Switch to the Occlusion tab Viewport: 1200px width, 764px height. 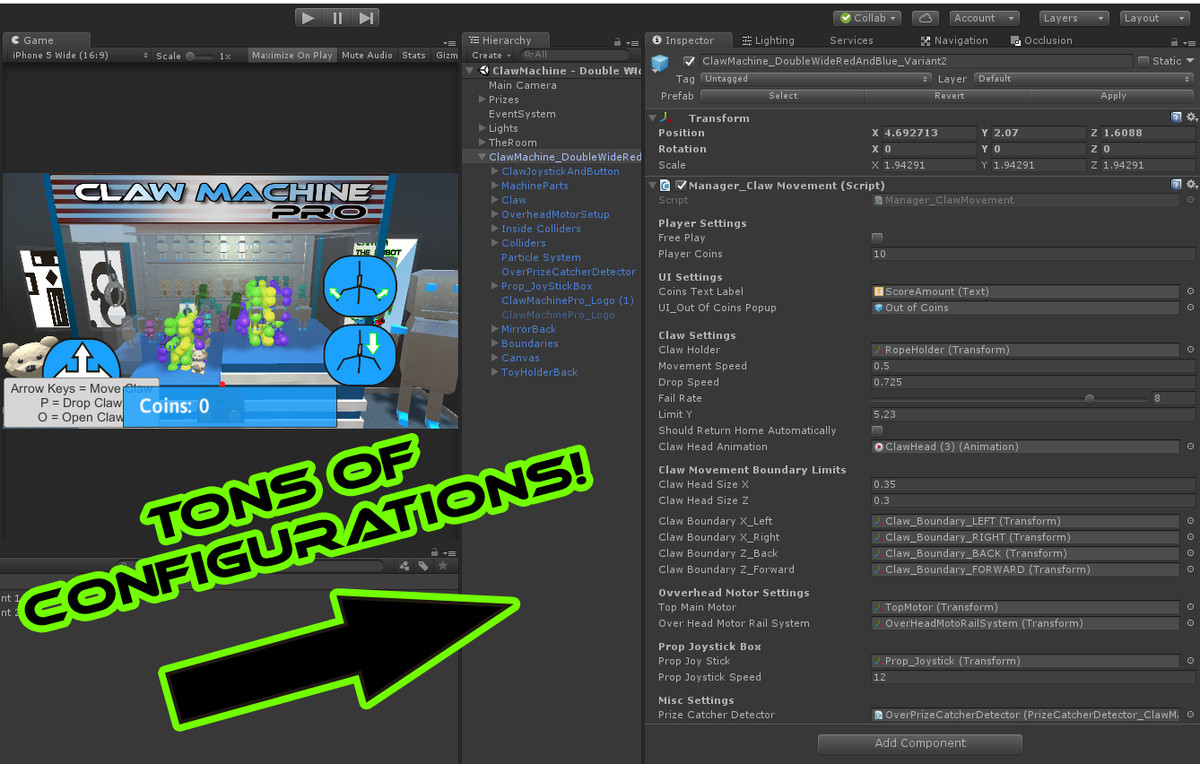[x=1041, y=41]
